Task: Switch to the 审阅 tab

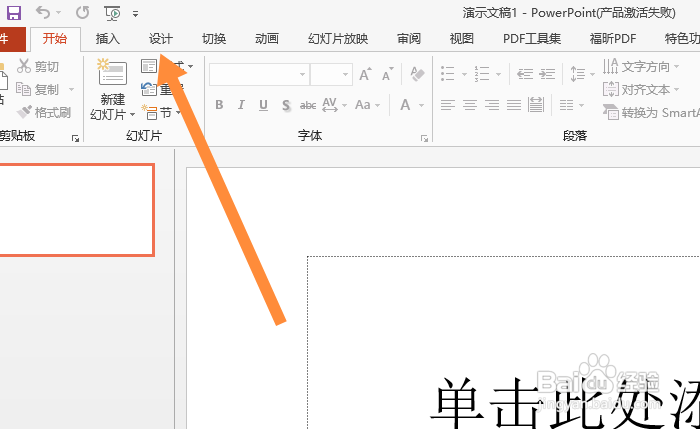Action: pos(409,39)
